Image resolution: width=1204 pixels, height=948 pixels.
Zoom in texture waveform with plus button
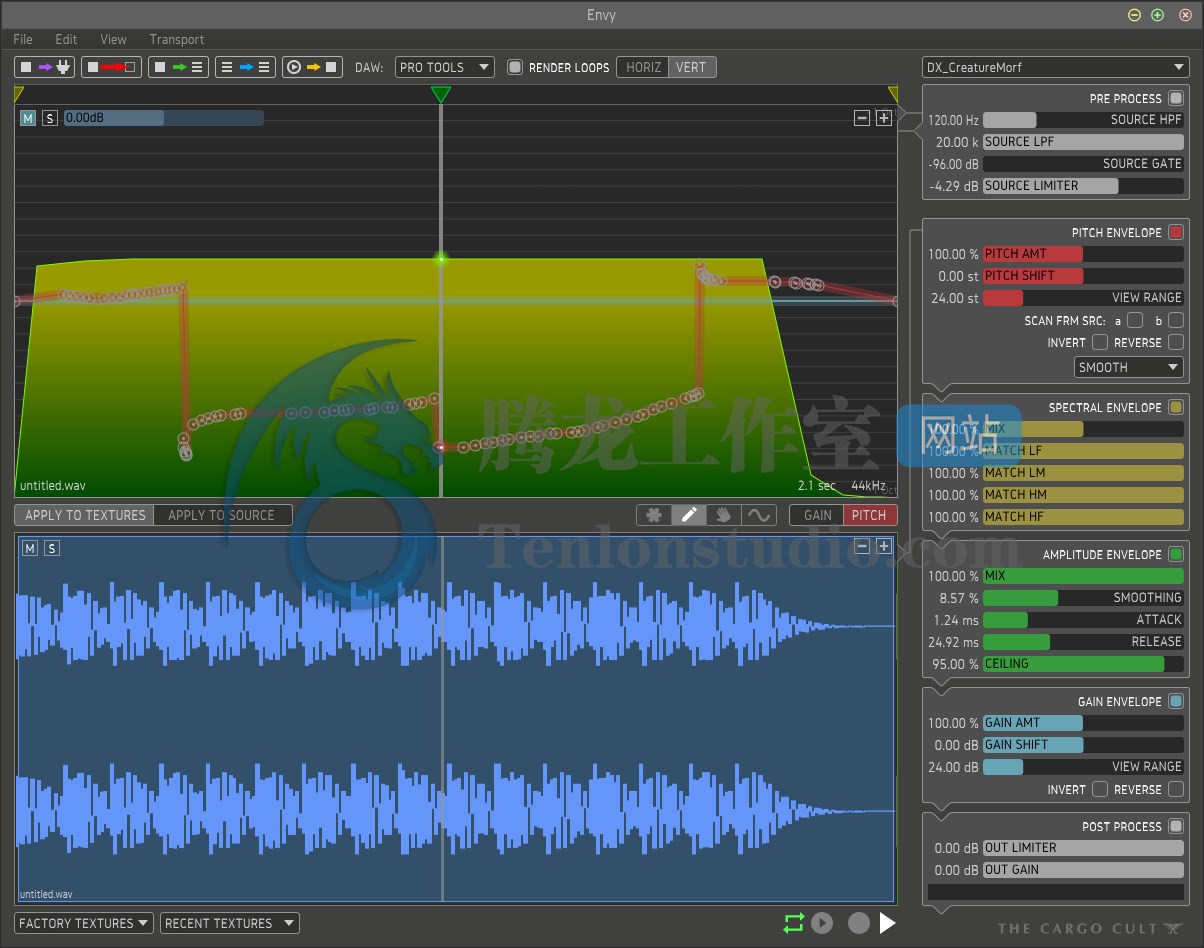coord(884,546)
